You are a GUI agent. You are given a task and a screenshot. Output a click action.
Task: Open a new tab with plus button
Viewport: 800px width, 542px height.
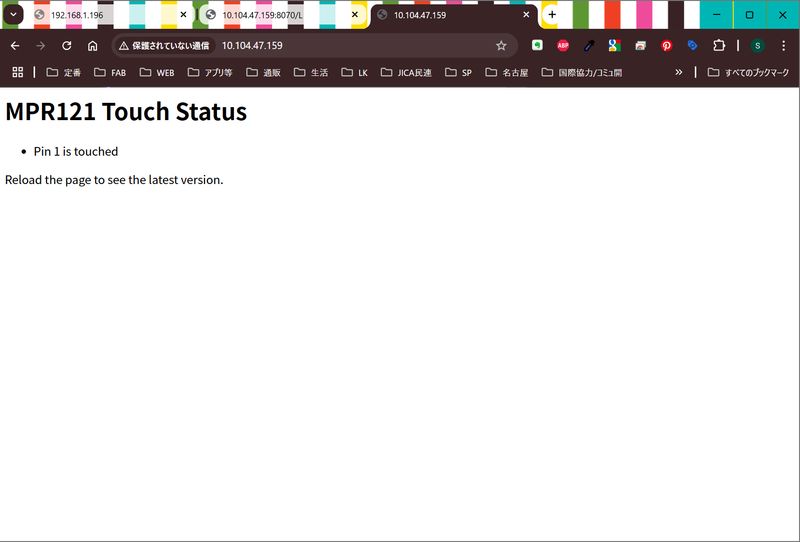click(x=552, y=15)
